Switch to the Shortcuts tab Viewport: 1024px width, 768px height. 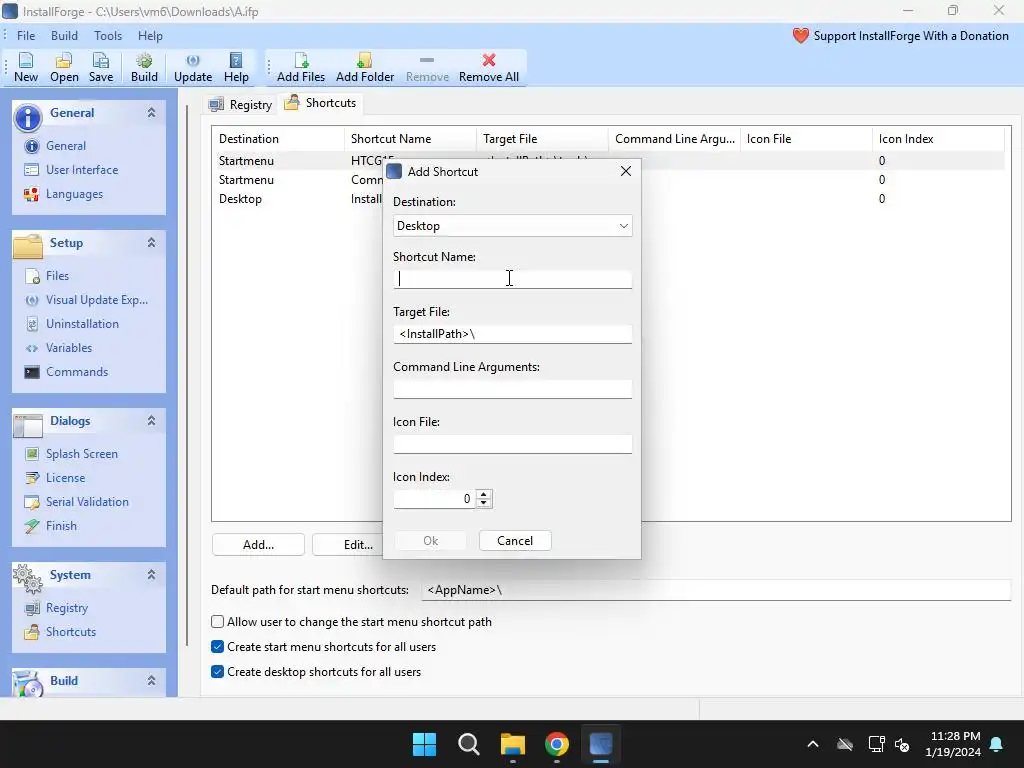[x=320, y=103]
